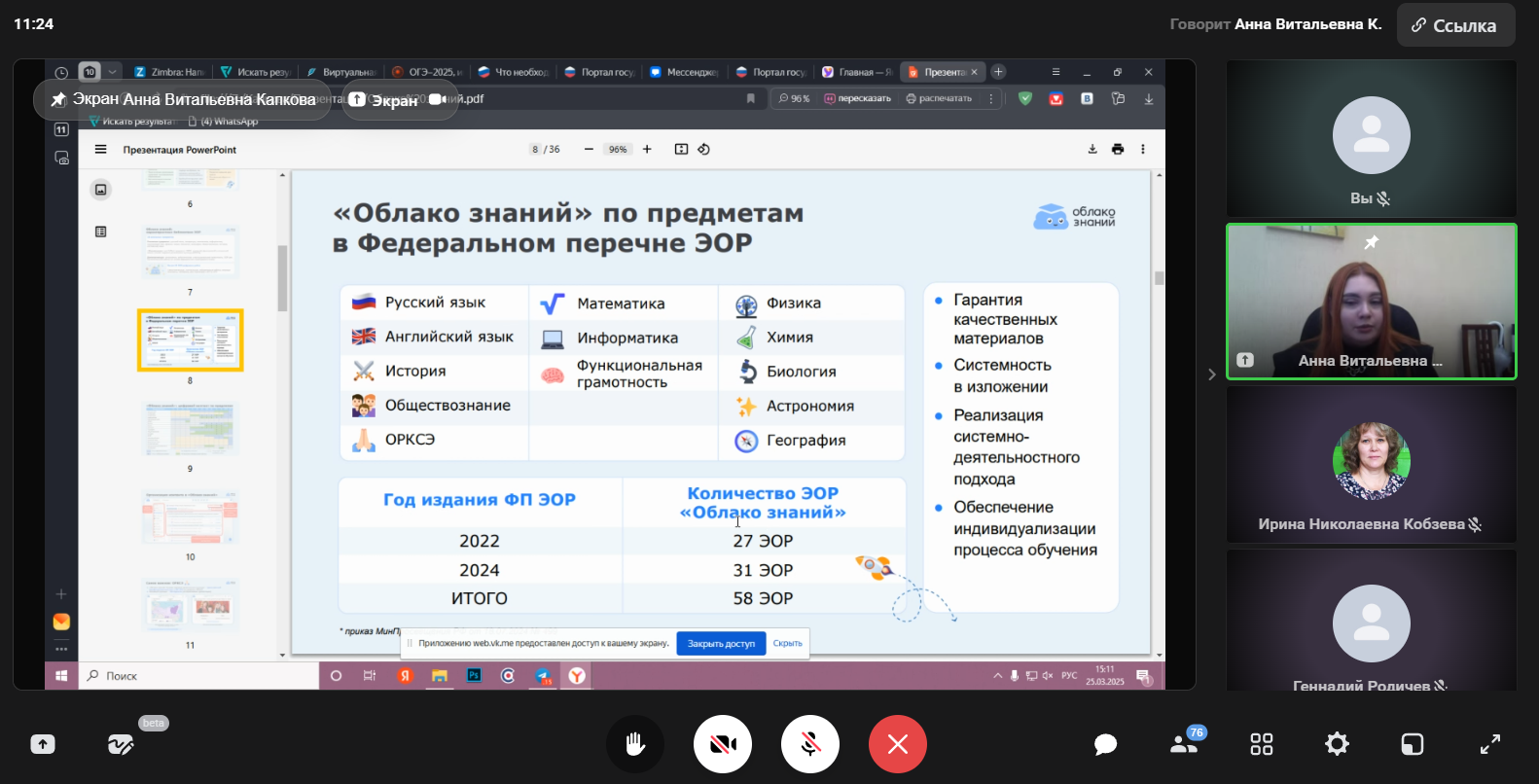Change the grid layout view

coord(1262,744)
